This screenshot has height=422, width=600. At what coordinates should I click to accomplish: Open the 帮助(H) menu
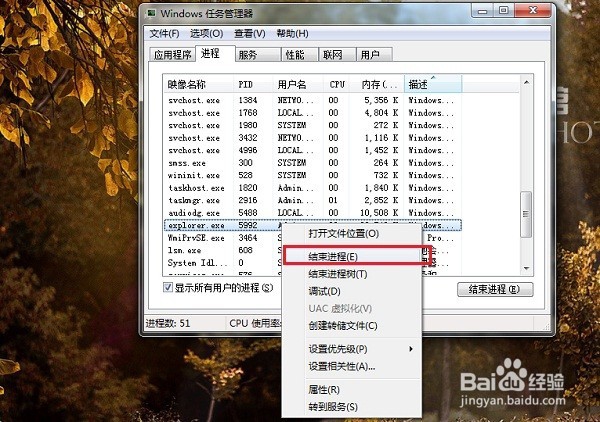click(x=292, y=34)
